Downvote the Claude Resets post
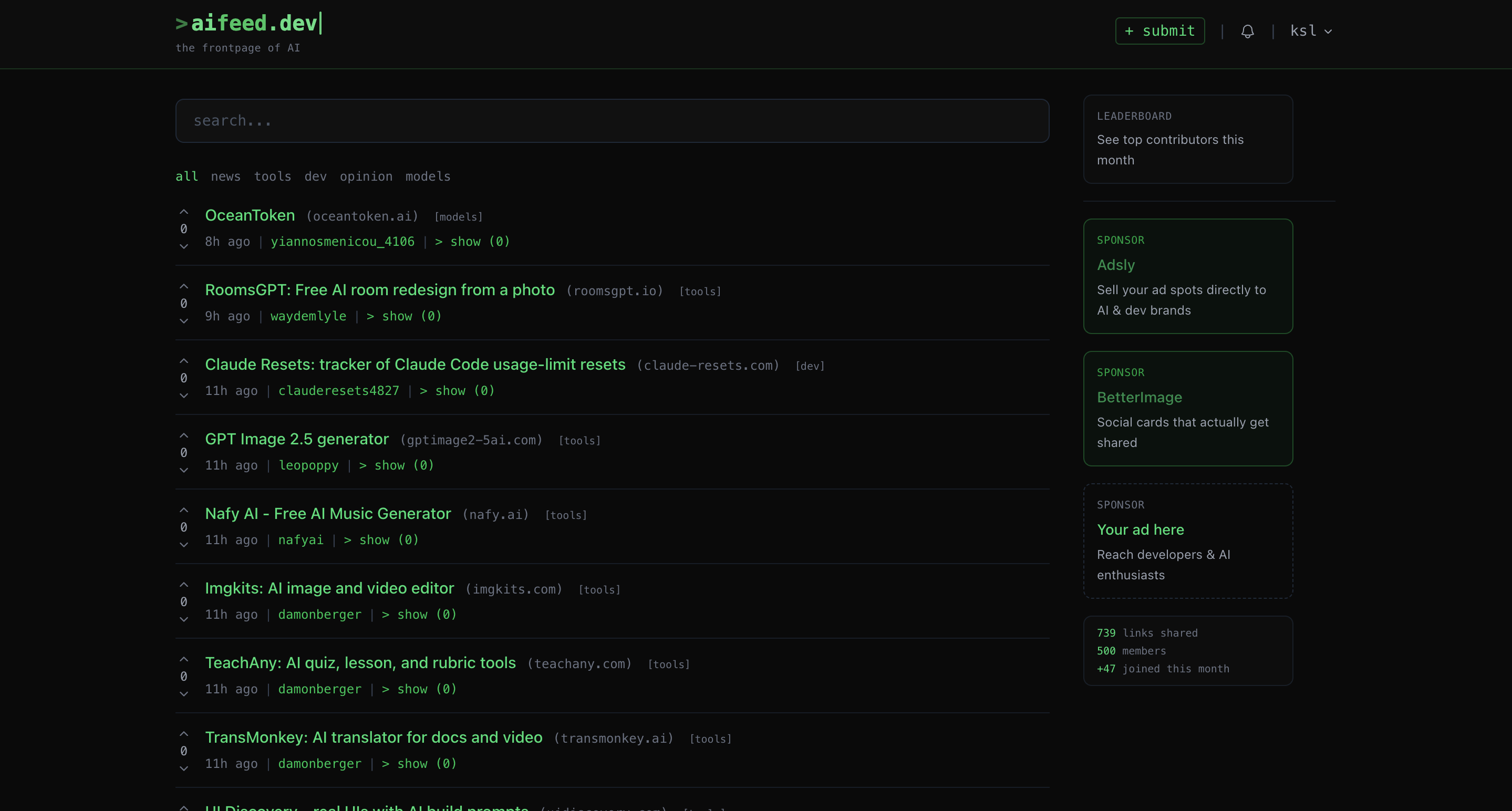The width and height of the screenshot is (1512, 811). [x=184, y=396]
